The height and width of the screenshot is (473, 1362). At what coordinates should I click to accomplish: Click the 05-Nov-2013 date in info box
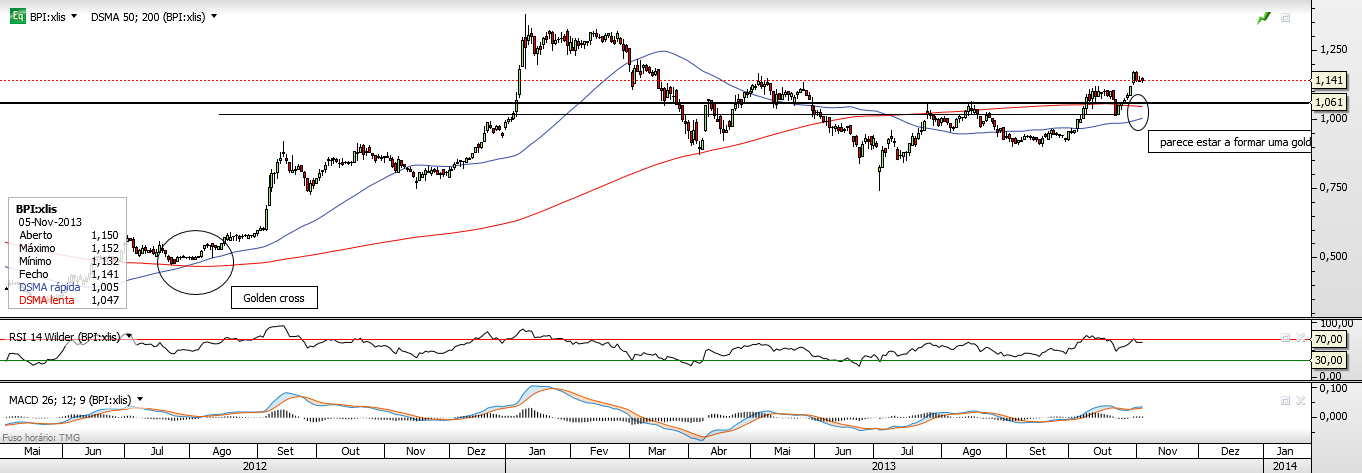50,222
